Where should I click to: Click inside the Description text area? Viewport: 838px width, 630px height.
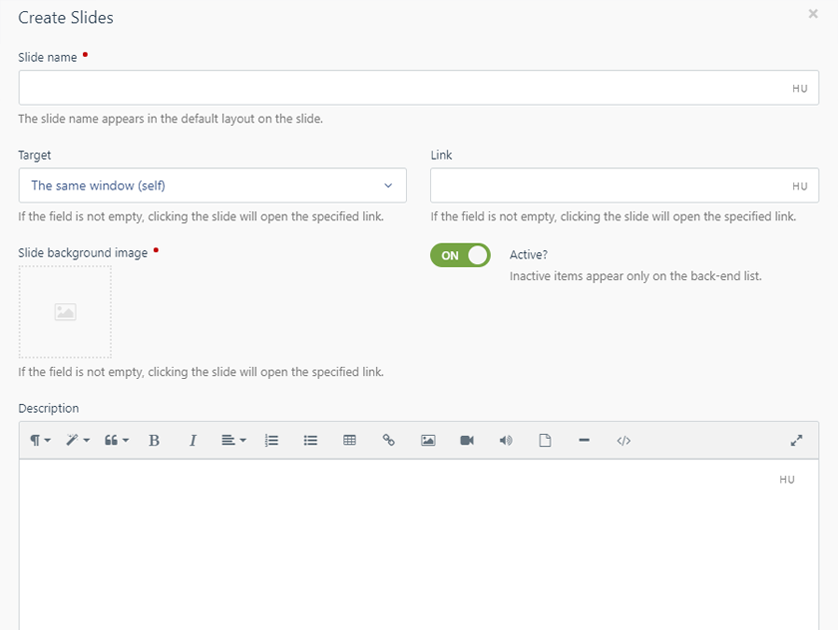pyautogui.click(x=418, y=545)
